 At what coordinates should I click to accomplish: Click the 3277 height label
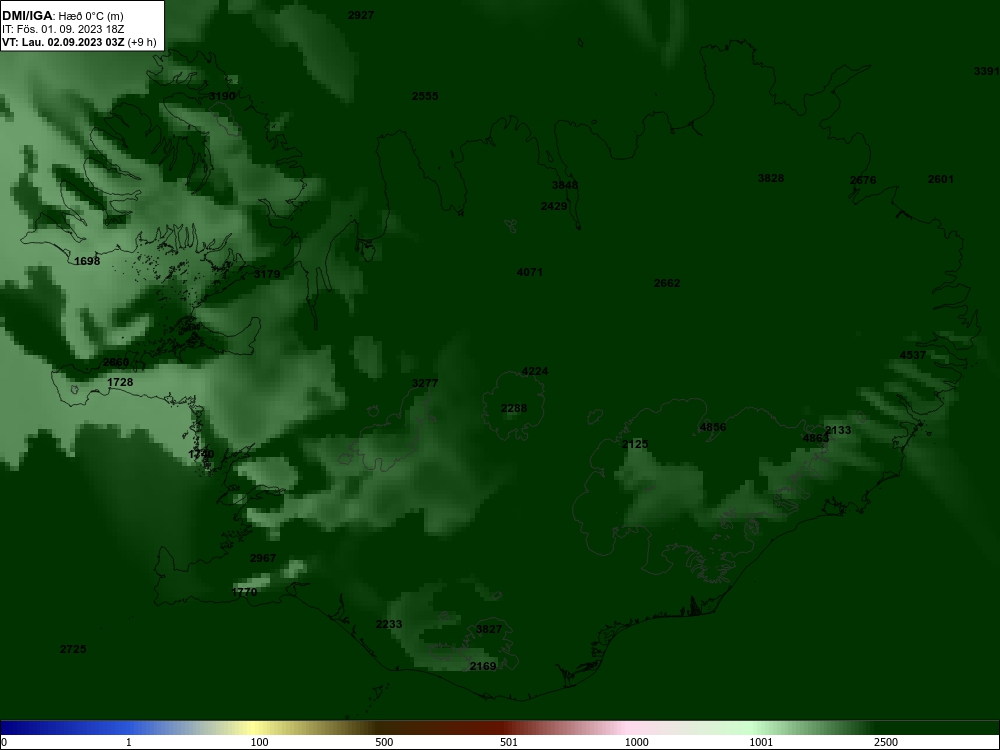[x=425, y=383]
